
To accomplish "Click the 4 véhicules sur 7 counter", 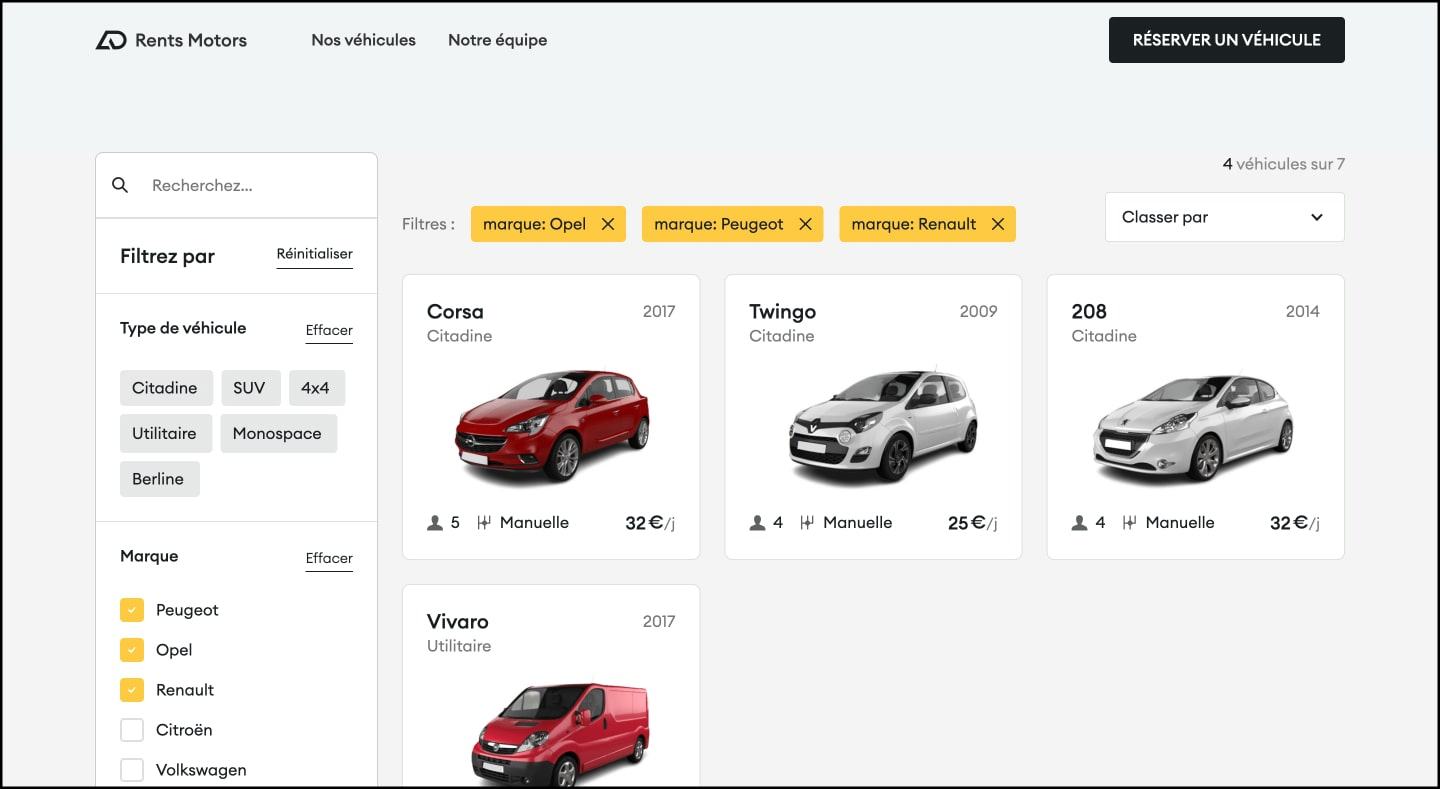I will [1283, 164].
